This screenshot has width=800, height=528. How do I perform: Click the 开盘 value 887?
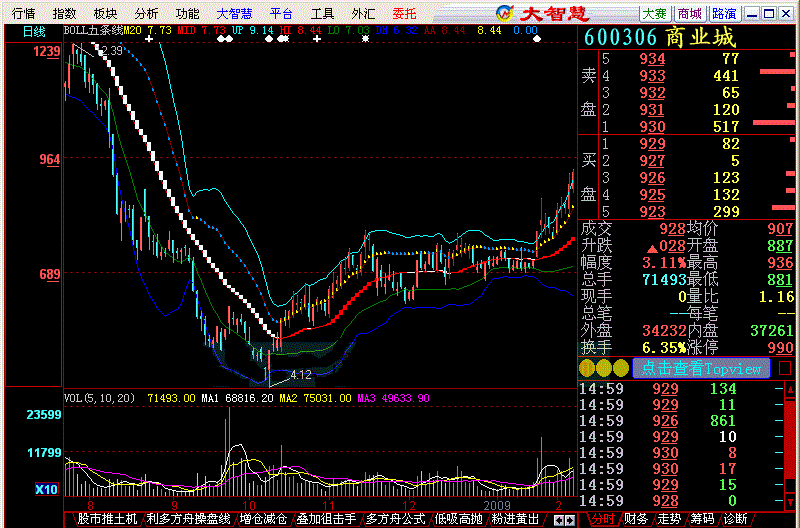[780, 246]
